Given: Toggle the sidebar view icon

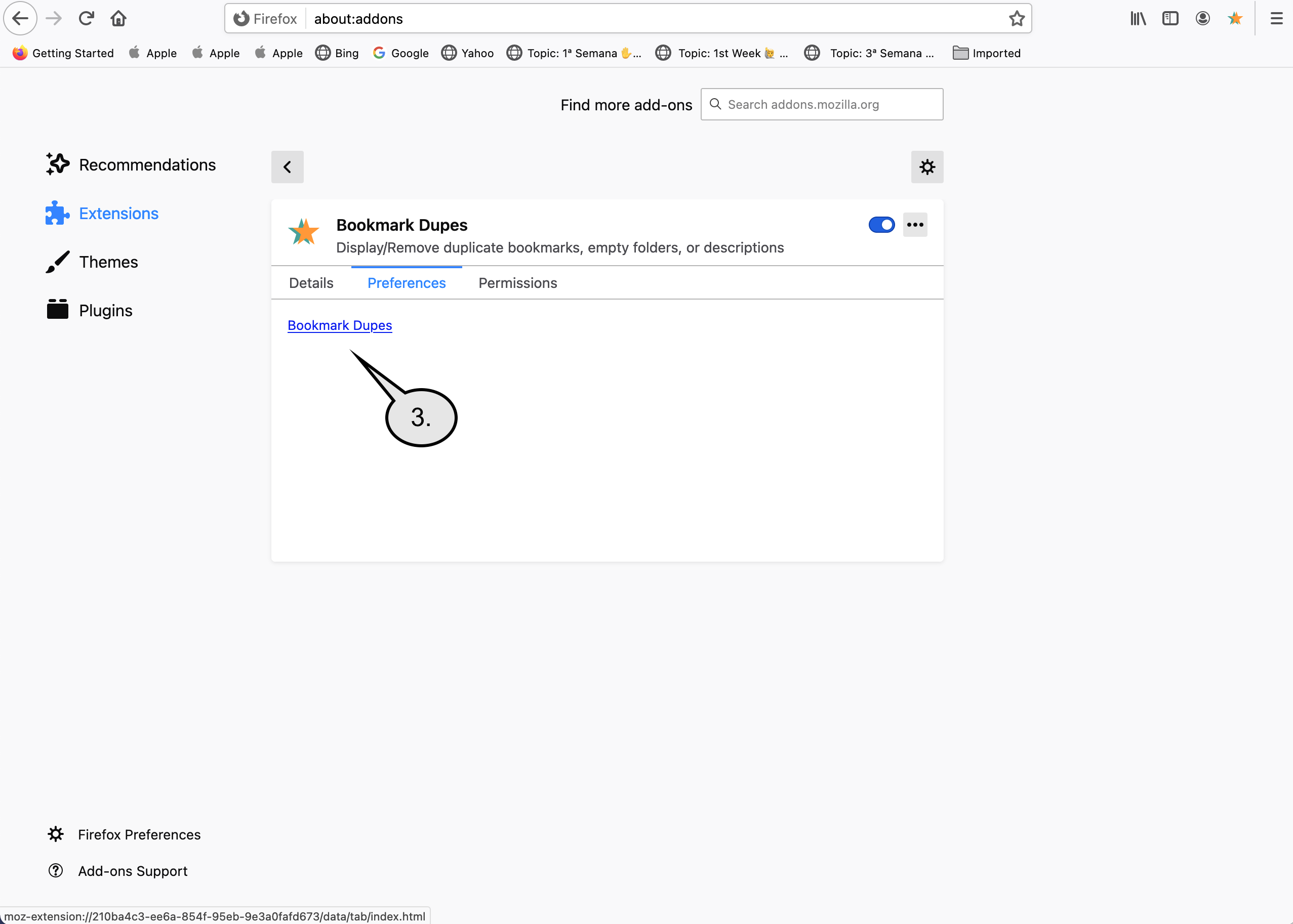Looking at the screenshot, I should pyautogui.click(x=1170, y=19).
